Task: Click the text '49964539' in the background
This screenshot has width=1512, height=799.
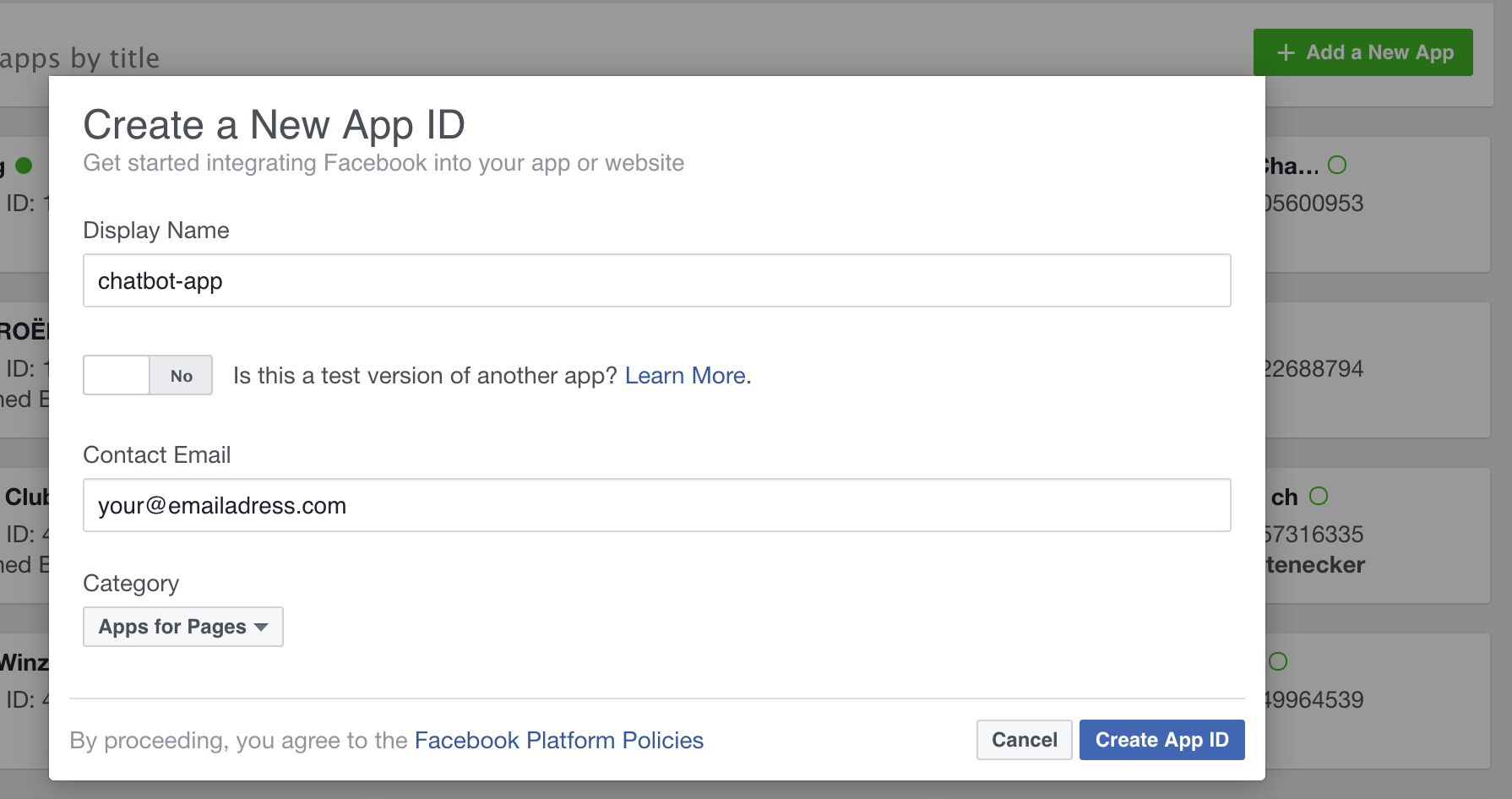Action: 1314,700
